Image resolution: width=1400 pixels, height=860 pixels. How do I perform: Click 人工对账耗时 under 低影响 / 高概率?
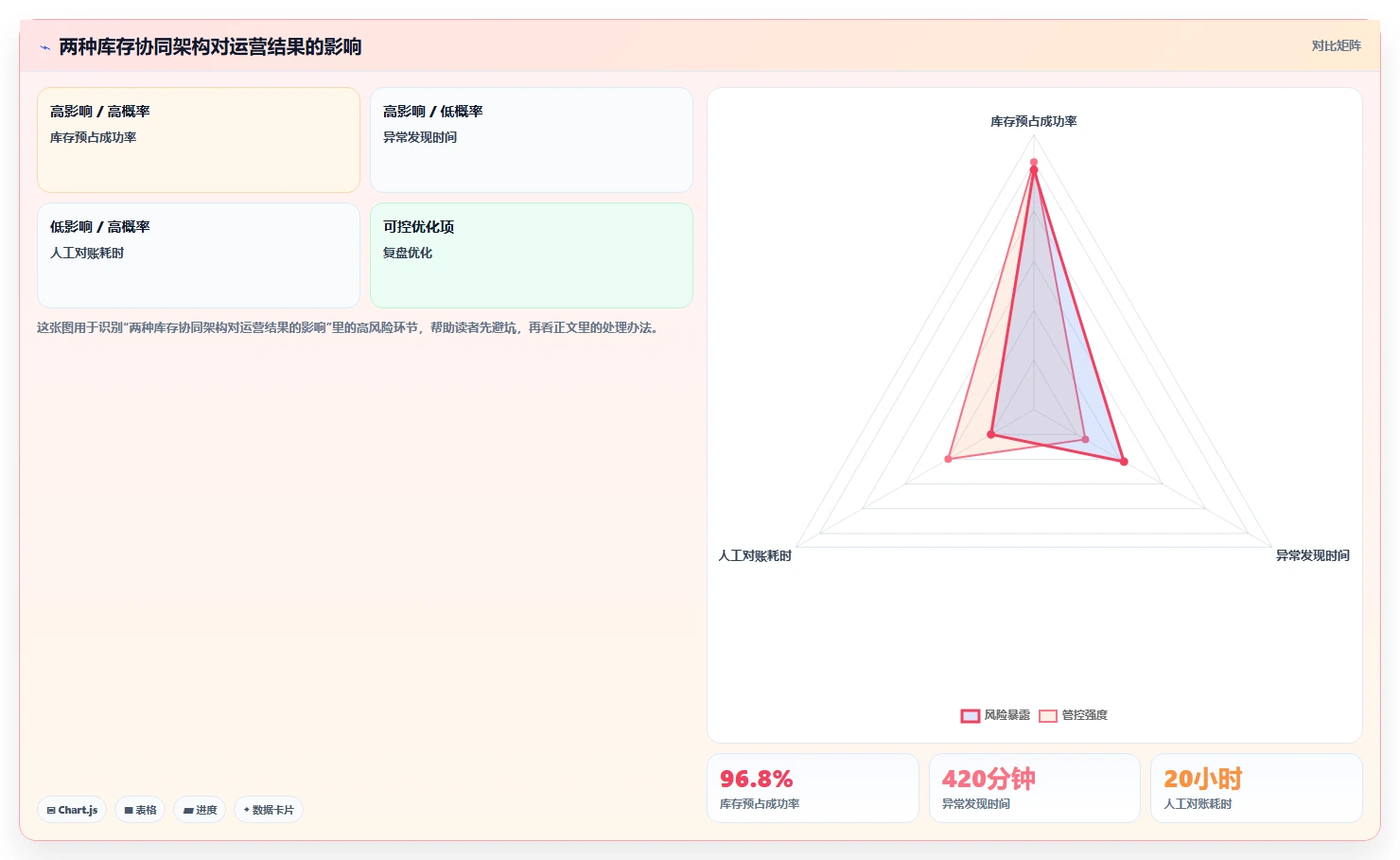[x=87, y=253]
